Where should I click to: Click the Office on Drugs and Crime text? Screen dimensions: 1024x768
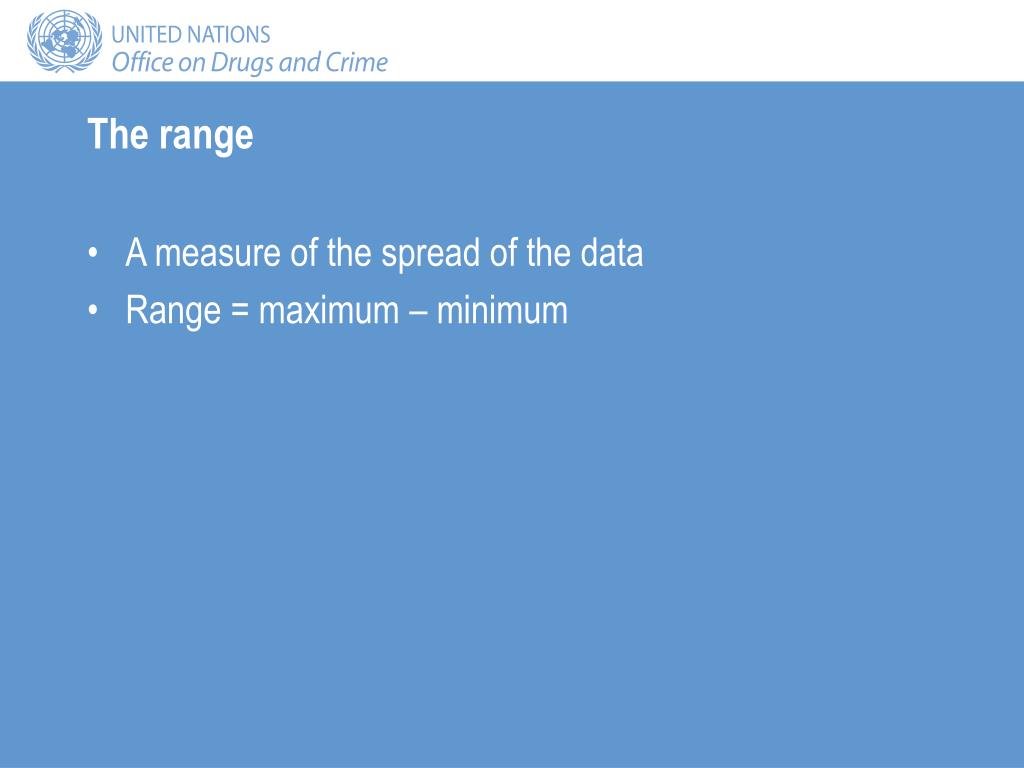(x=249, y=63)
